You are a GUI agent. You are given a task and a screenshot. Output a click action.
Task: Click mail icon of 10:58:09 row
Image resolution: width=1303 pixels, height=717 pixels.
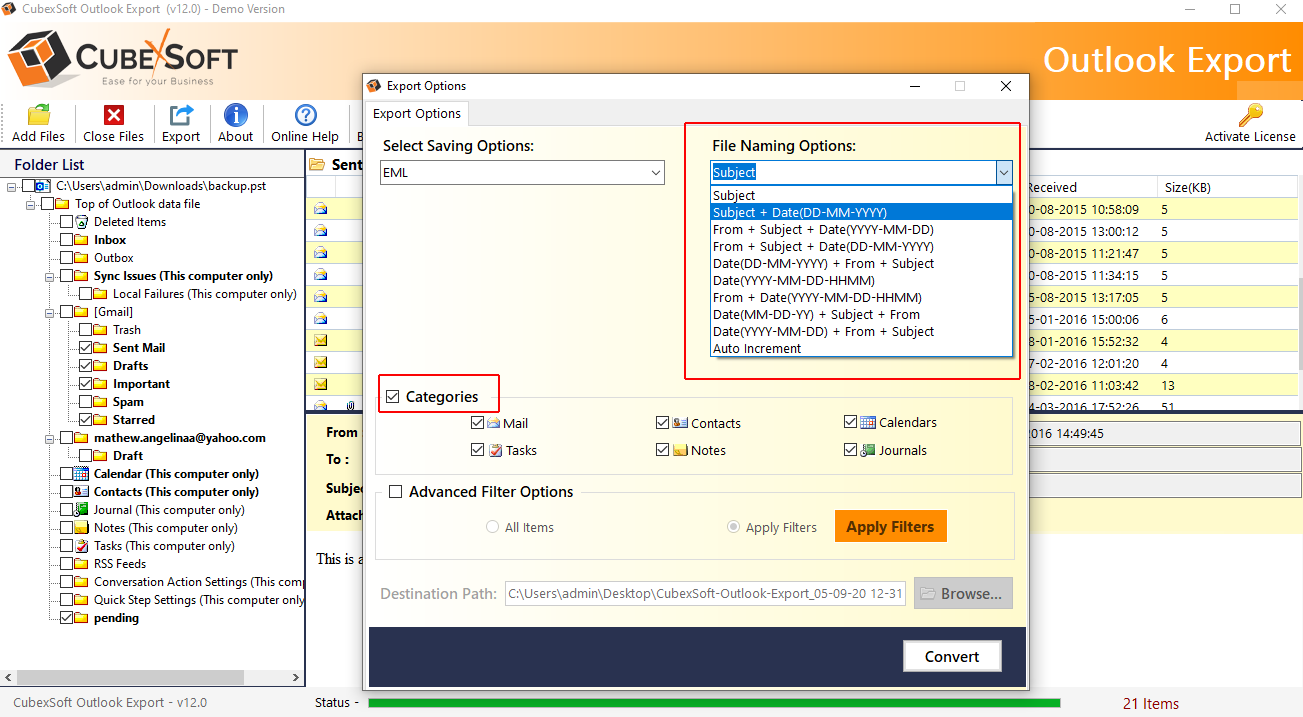[x=321, y=210]
